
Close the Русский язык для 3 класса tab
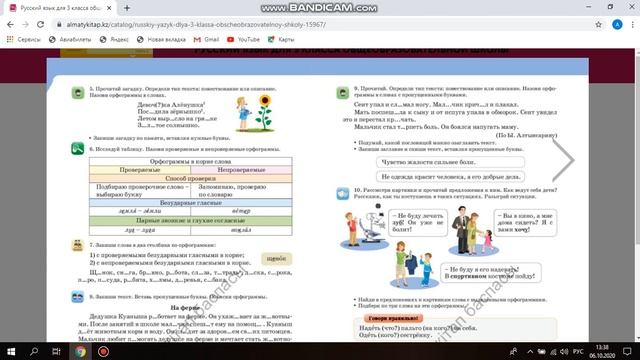109,8
